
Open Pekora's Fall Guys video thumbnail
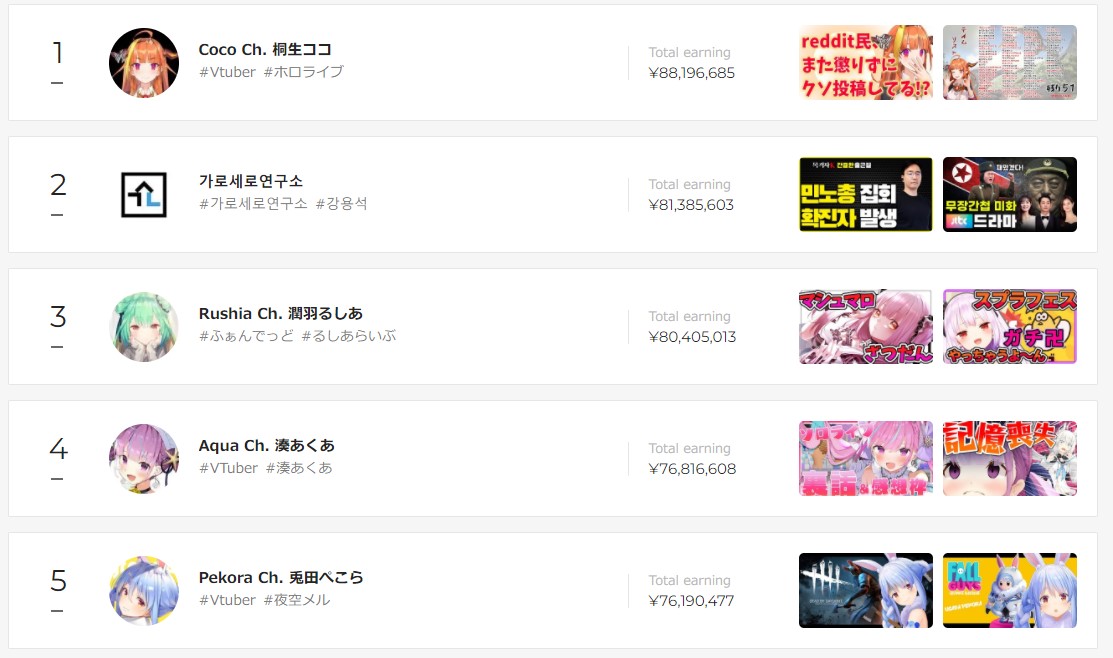[x=1009, y=591]
